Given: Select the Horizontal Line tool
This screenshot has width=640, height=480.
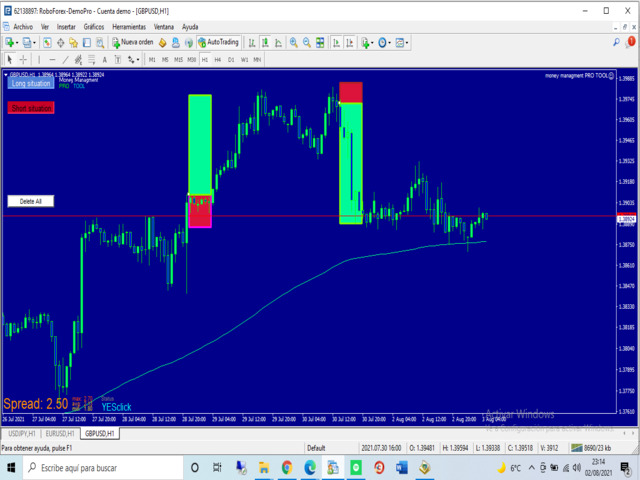Looking at the screenshot, I should click(x=52, y=60).
